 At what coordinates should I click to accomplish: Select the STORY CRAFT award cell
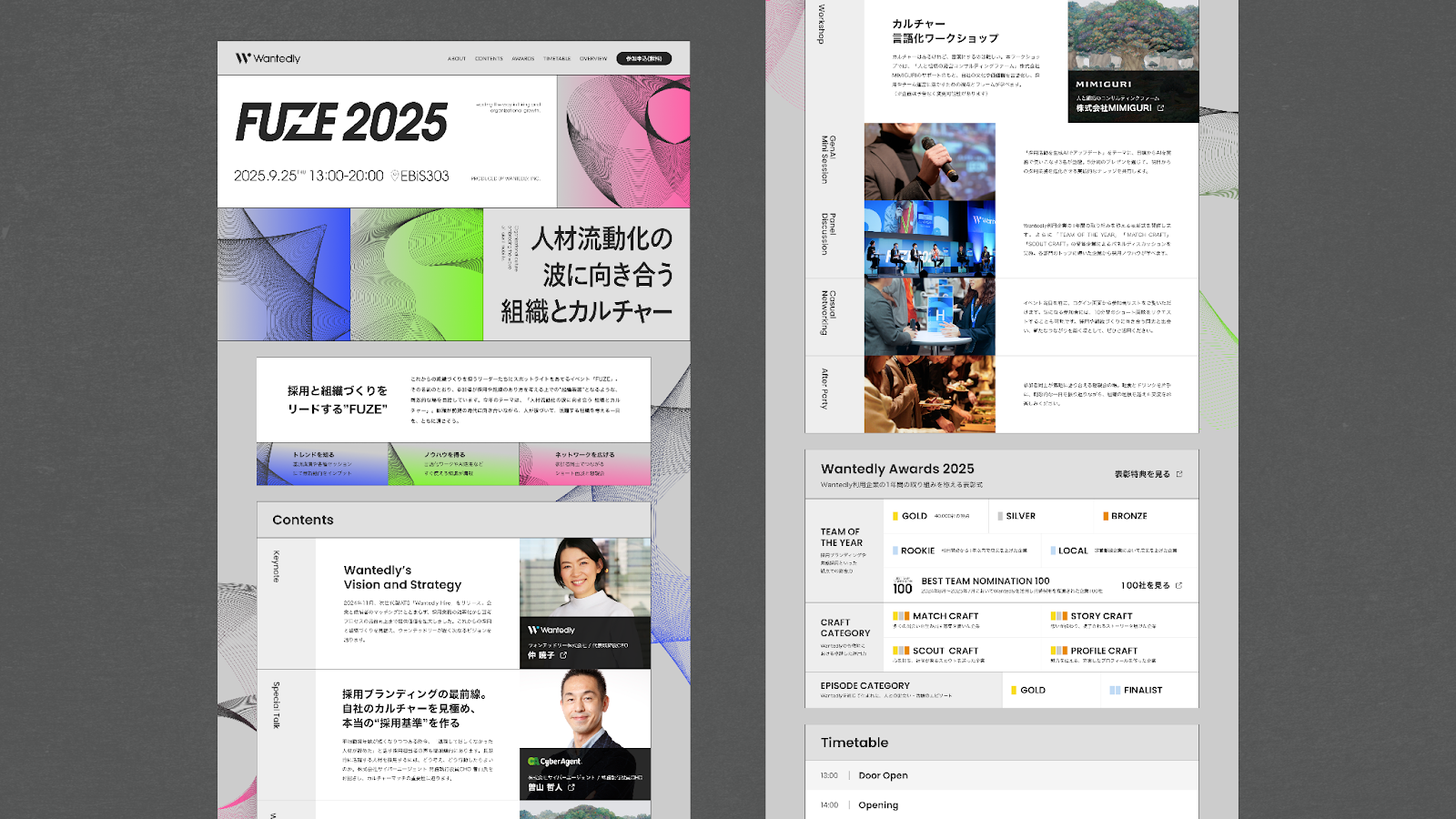click(1120, 620)
